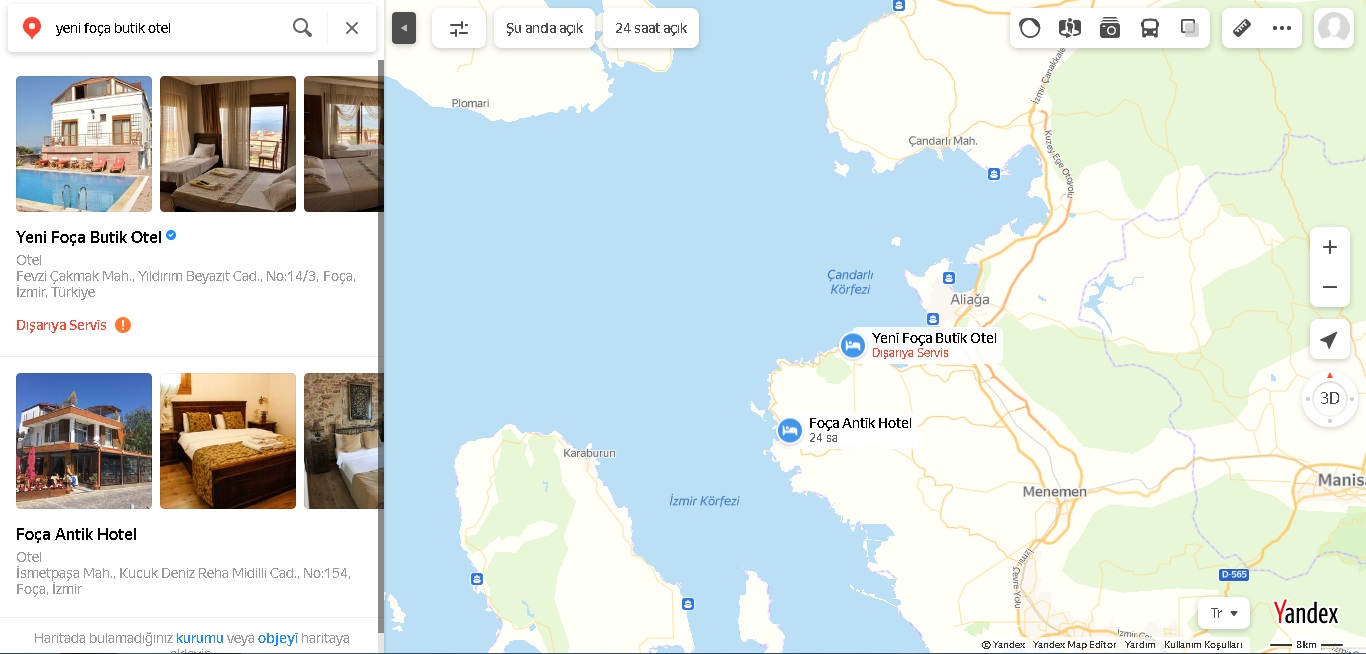The width and height of the screenshot is (1366, 654).
Task: Open Yeni Foça Butik Otel pool photo
Action: (84, 144)
